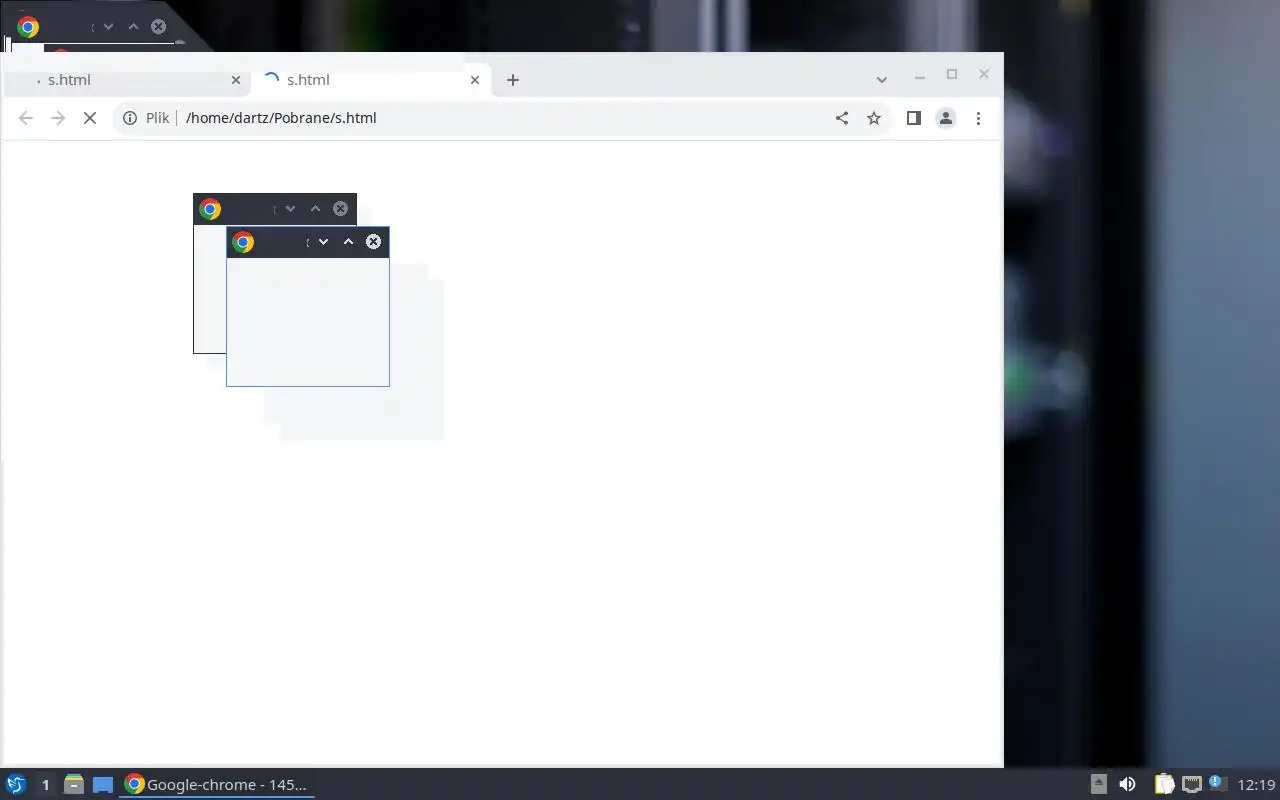Image resolution: width=1280 pixels, height=800 pixels.
Task: Click the Chrome icon of the front popup window
Action: point(243,242)
